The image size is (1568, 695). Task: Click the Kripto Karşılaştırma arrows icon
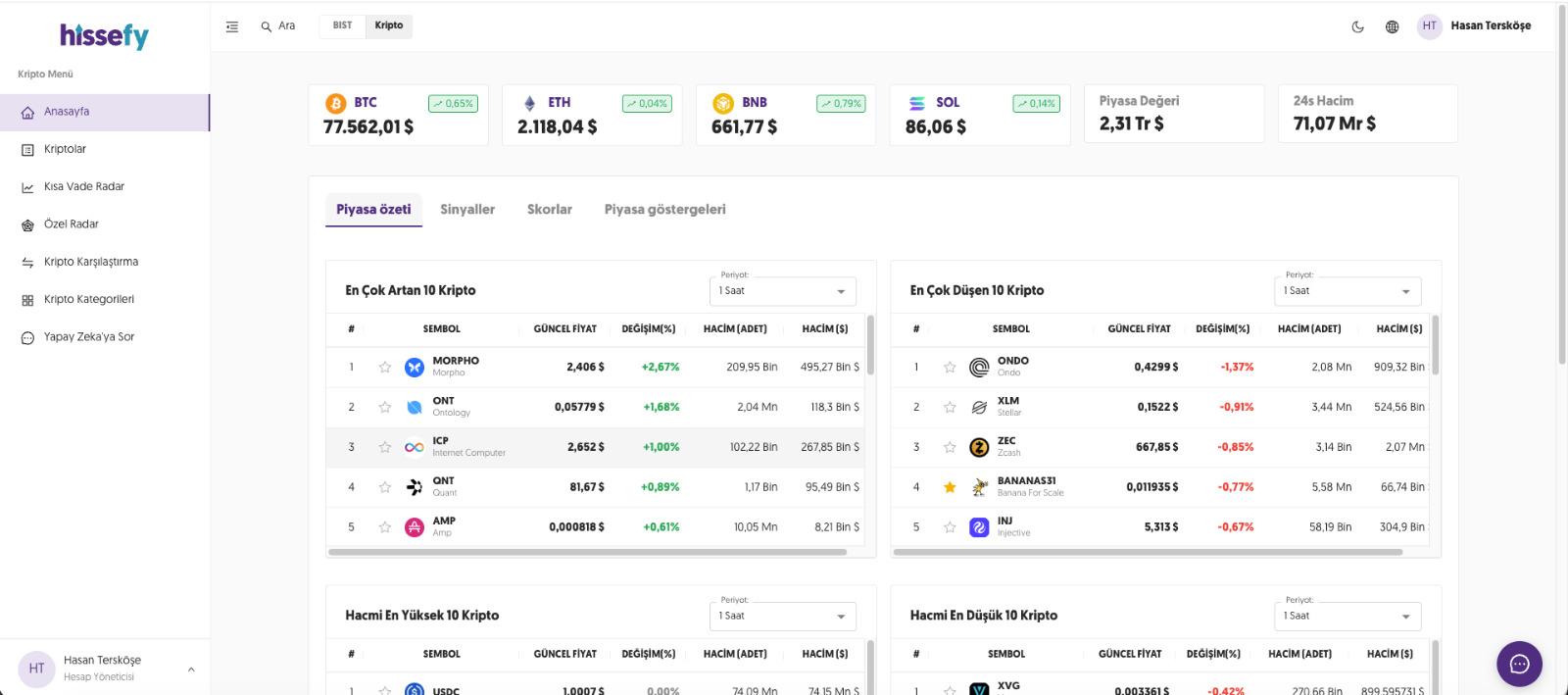27,263
